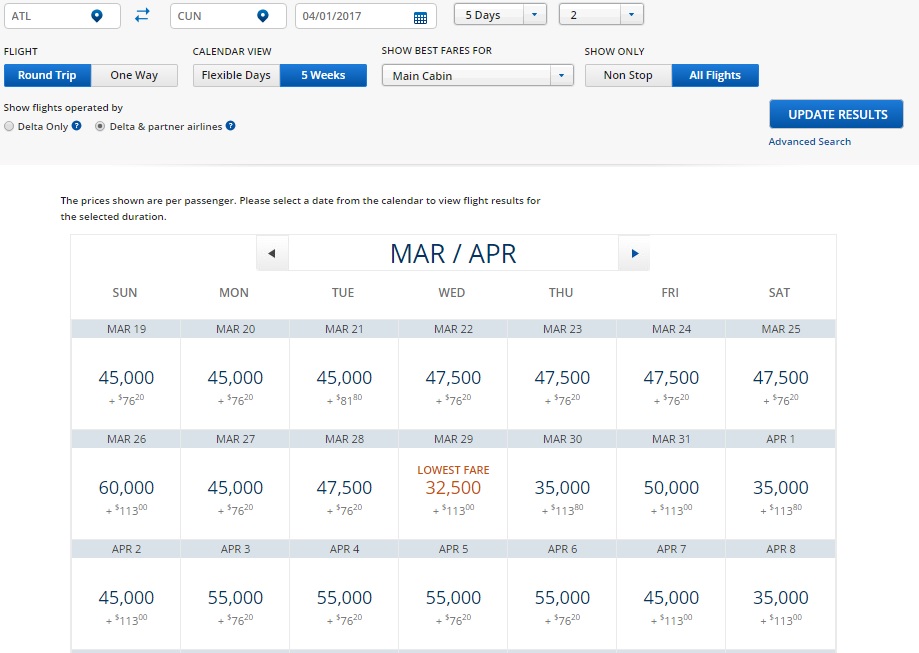
Task: Select the APR 7 fare 45,000
Action: [x=671, y=603]
